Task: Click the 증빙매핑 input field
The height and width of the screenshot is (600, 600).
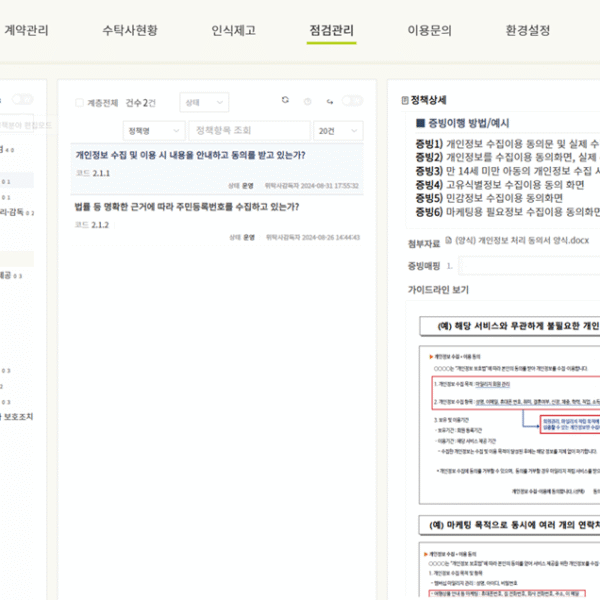Action: [530, 266]
